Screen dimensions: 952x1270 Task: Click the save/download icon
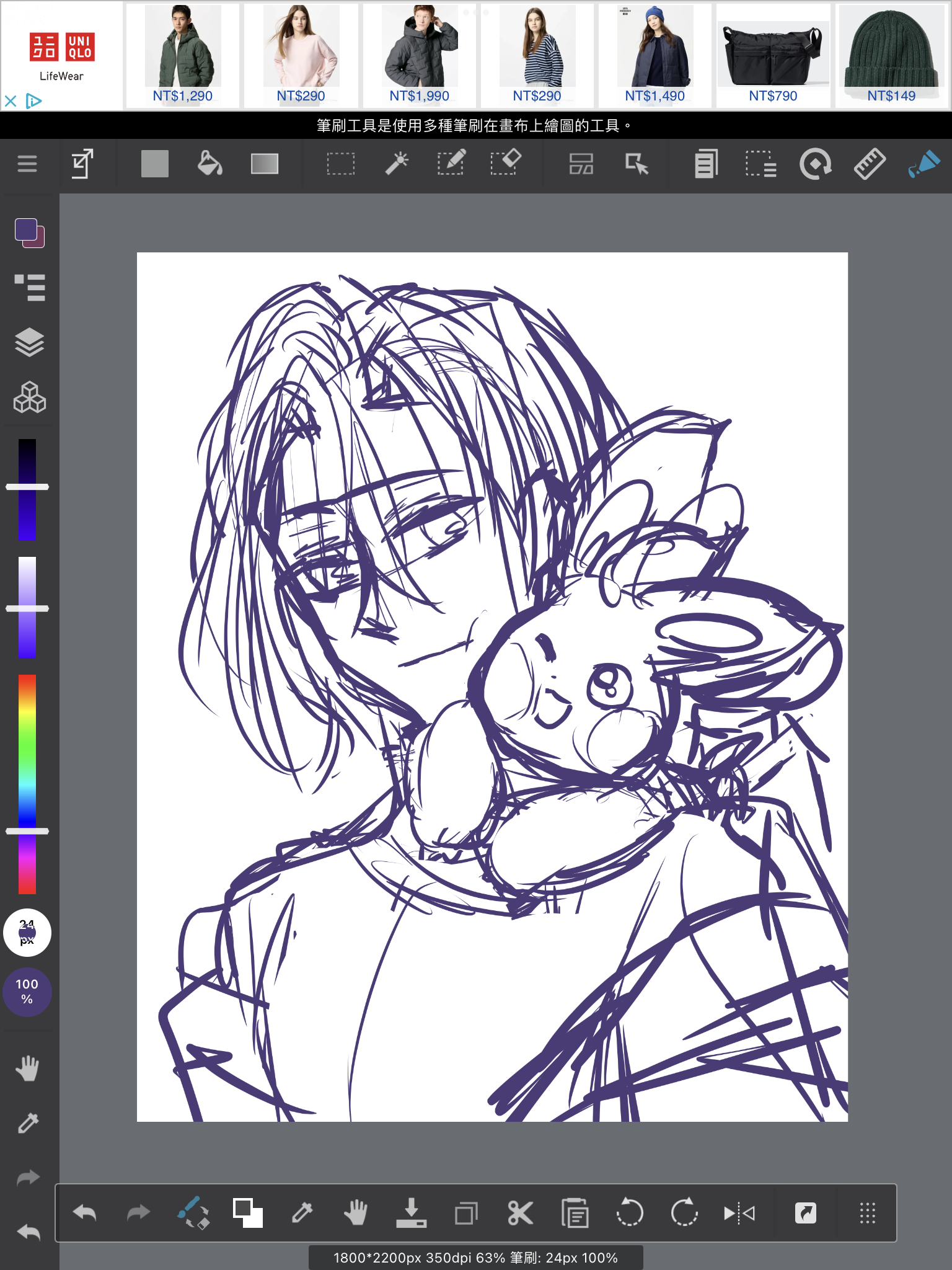coord(411,1213)
